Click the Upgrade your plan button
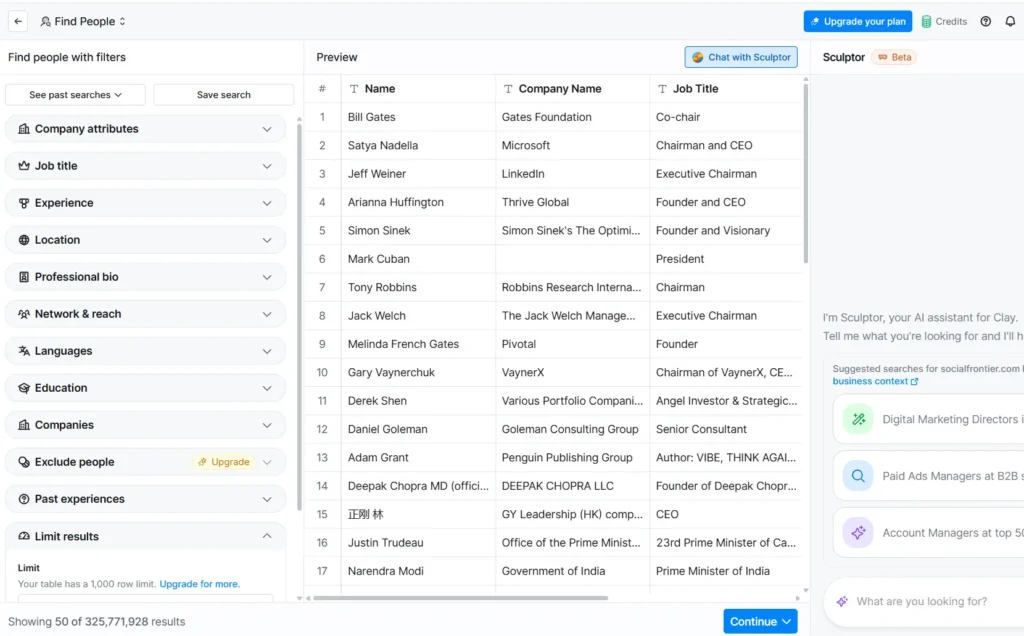1024x636 pixels. [857, 20]
